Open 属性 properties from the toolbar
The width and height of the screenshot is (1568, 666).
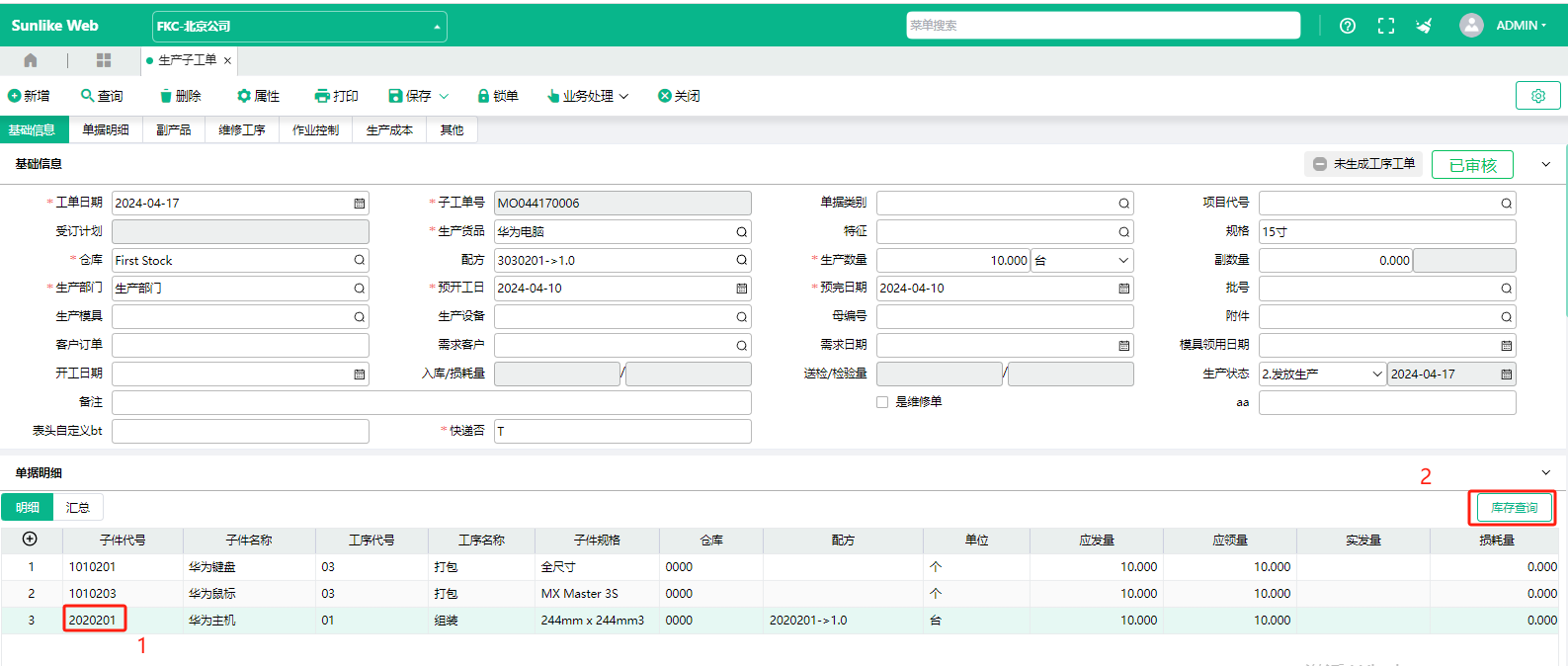coord(258,96)
